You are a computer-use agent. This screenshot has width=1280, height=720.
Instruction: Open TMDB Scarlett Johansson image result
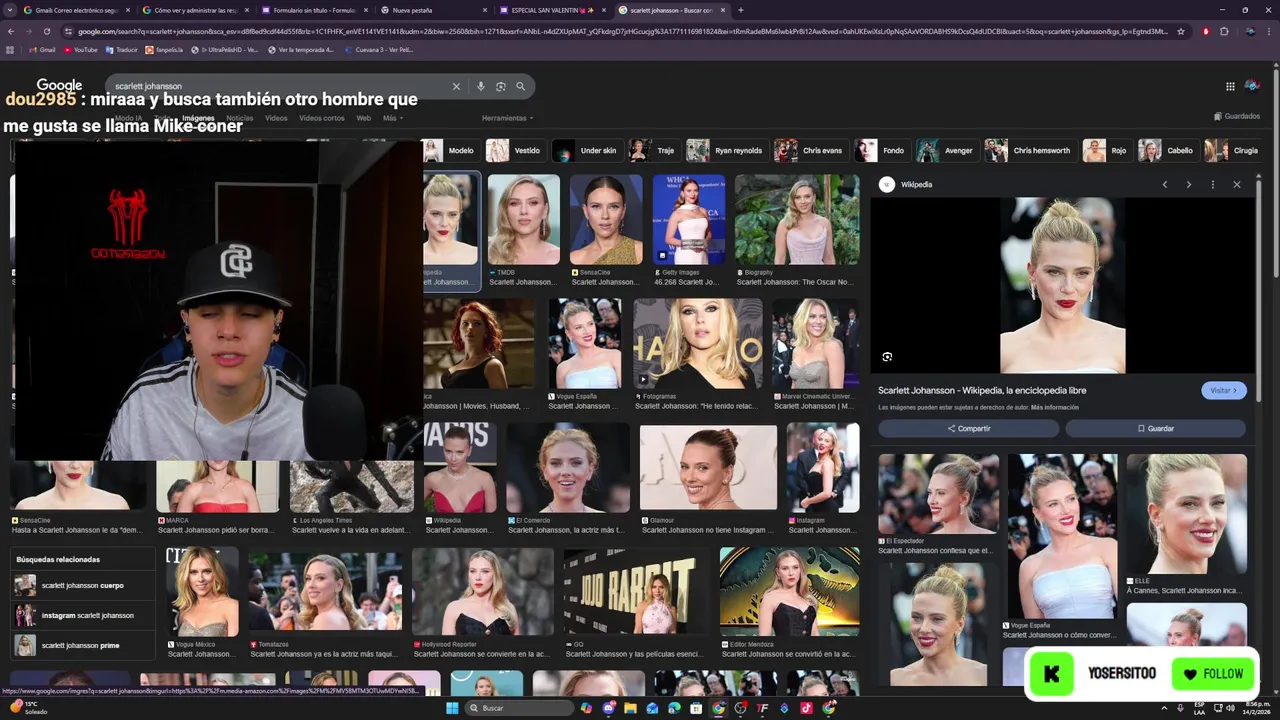(x=524, y=219)
